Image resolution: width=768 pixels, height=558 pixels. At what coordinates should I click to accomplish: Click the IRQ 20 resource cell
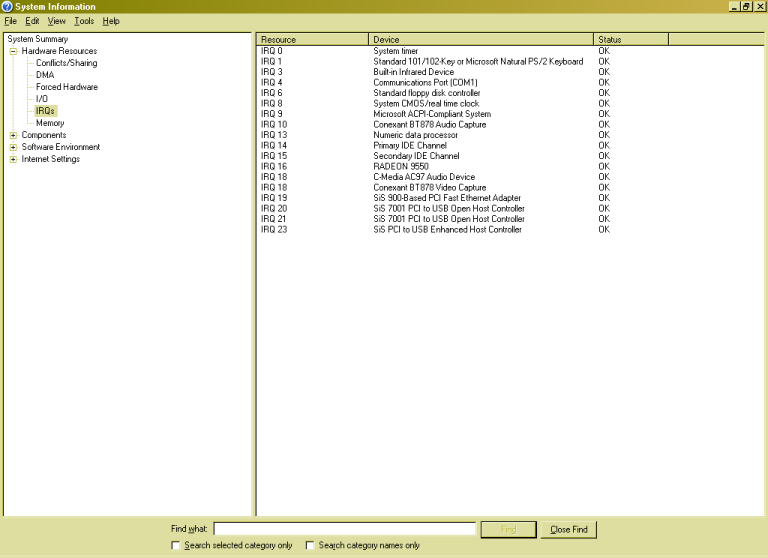[274, 209]
